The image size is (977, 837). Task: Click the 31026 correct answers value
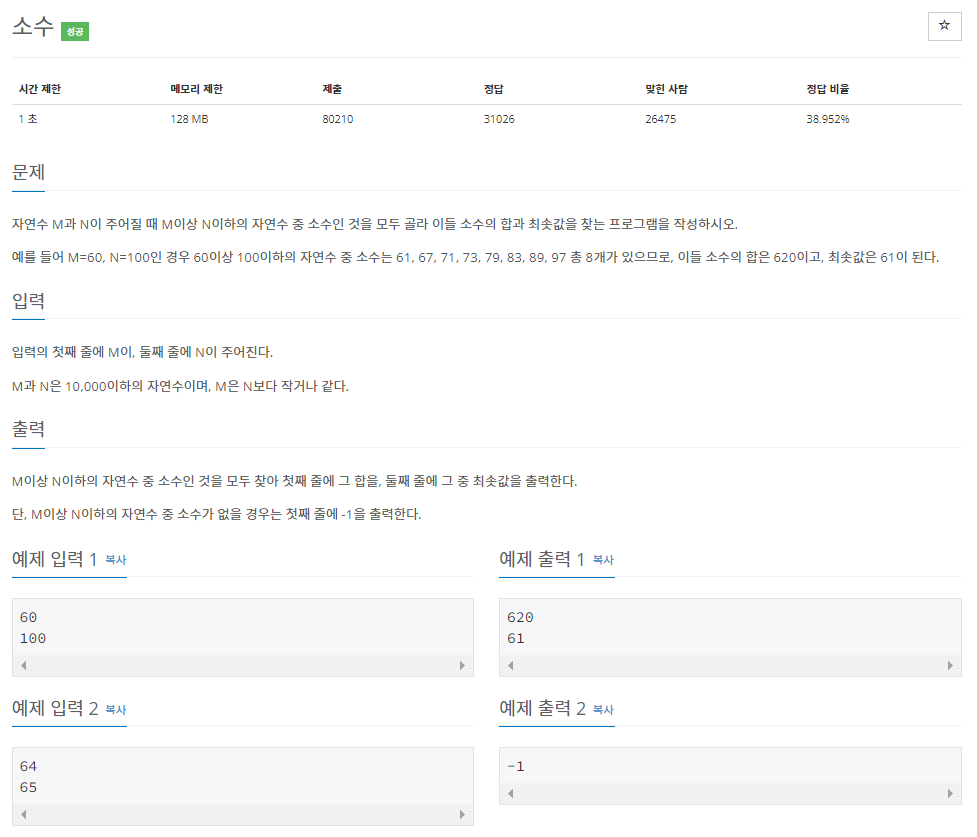(499, 119)
